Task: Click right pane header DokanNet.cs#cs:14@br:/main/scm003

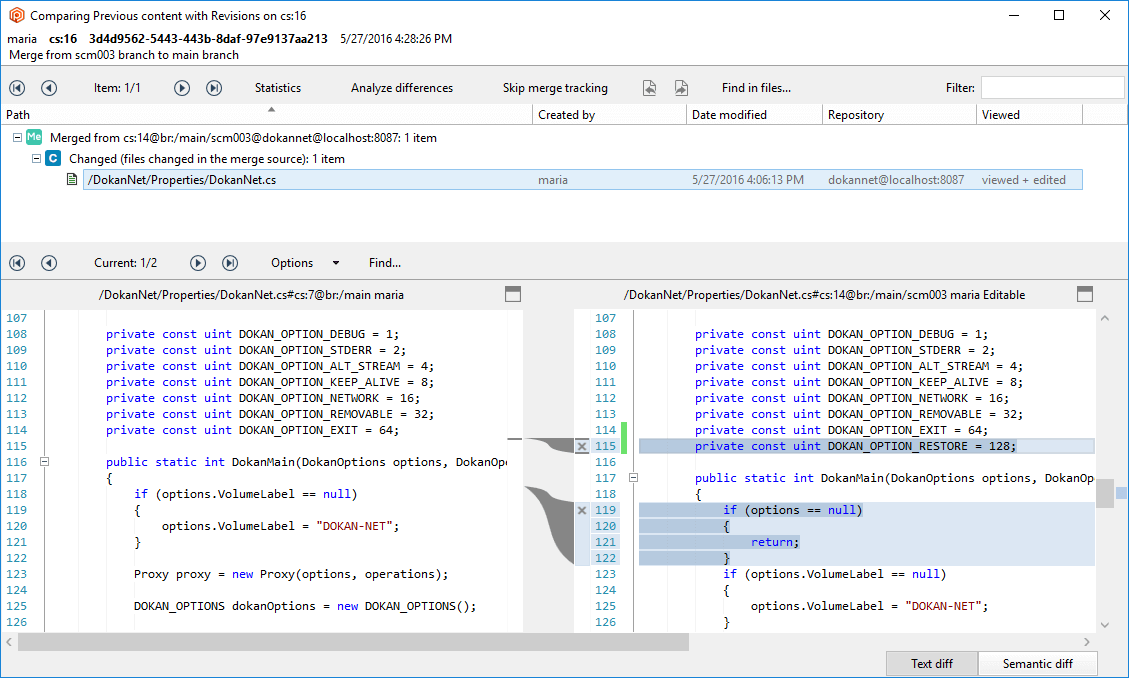Action: (824, 294)
